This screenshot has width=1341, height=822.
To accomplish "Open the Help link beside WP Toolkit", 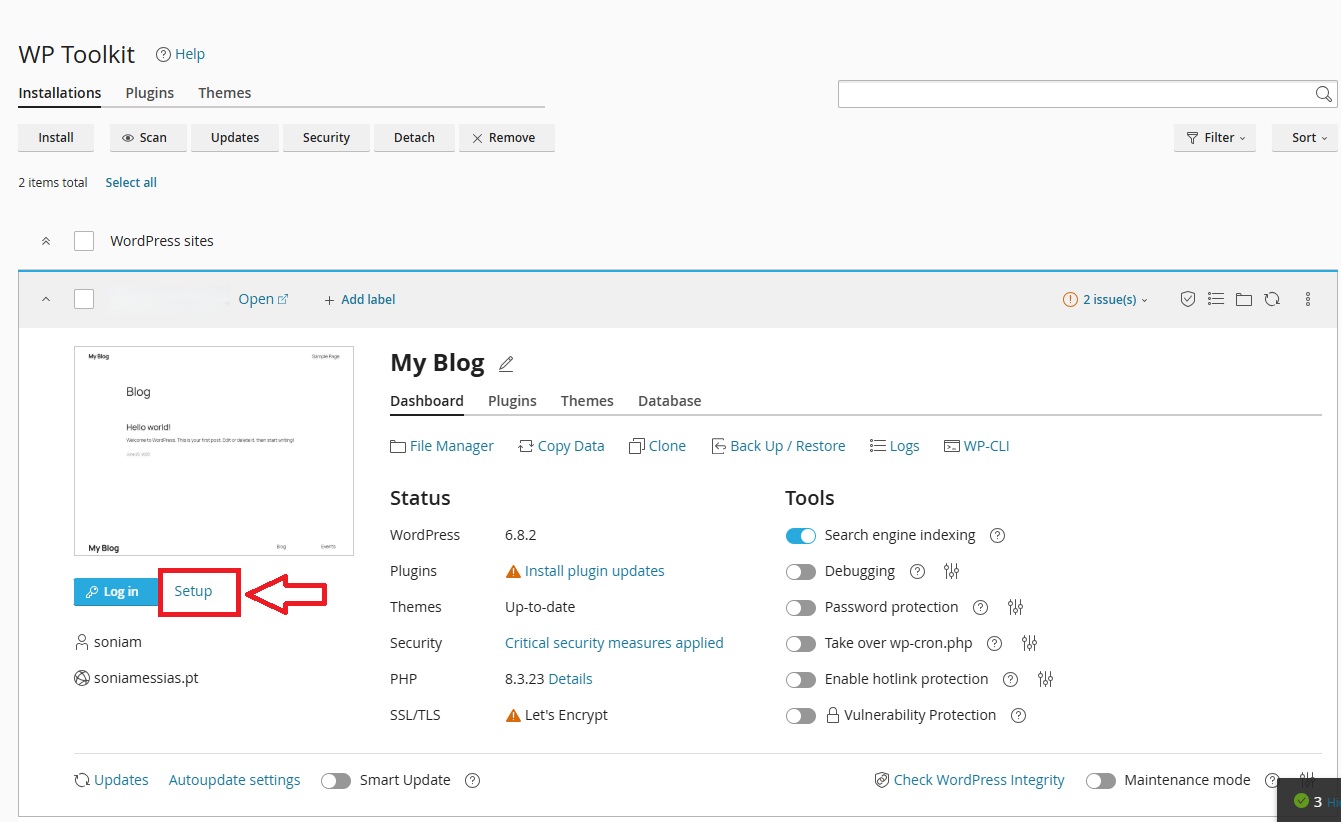I will tap(181, 54).
